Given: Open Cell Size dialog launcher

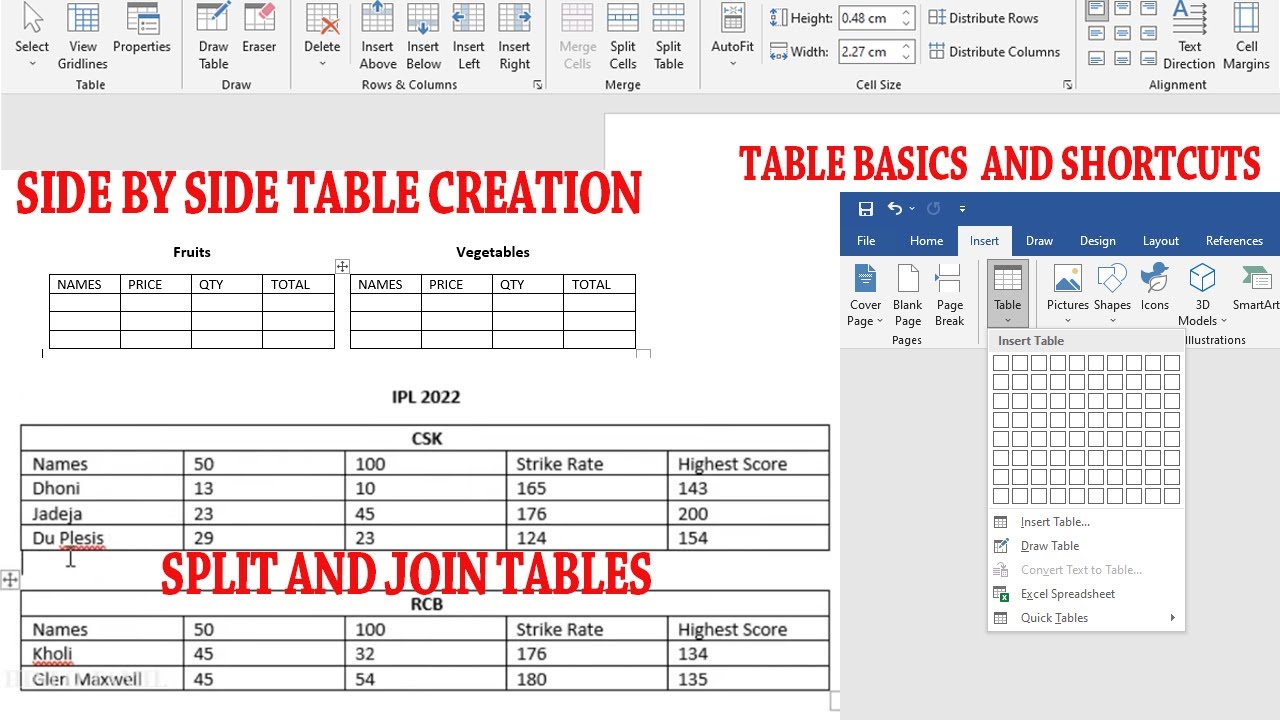Looking at the screenshot, I should tap(1067, 86).
